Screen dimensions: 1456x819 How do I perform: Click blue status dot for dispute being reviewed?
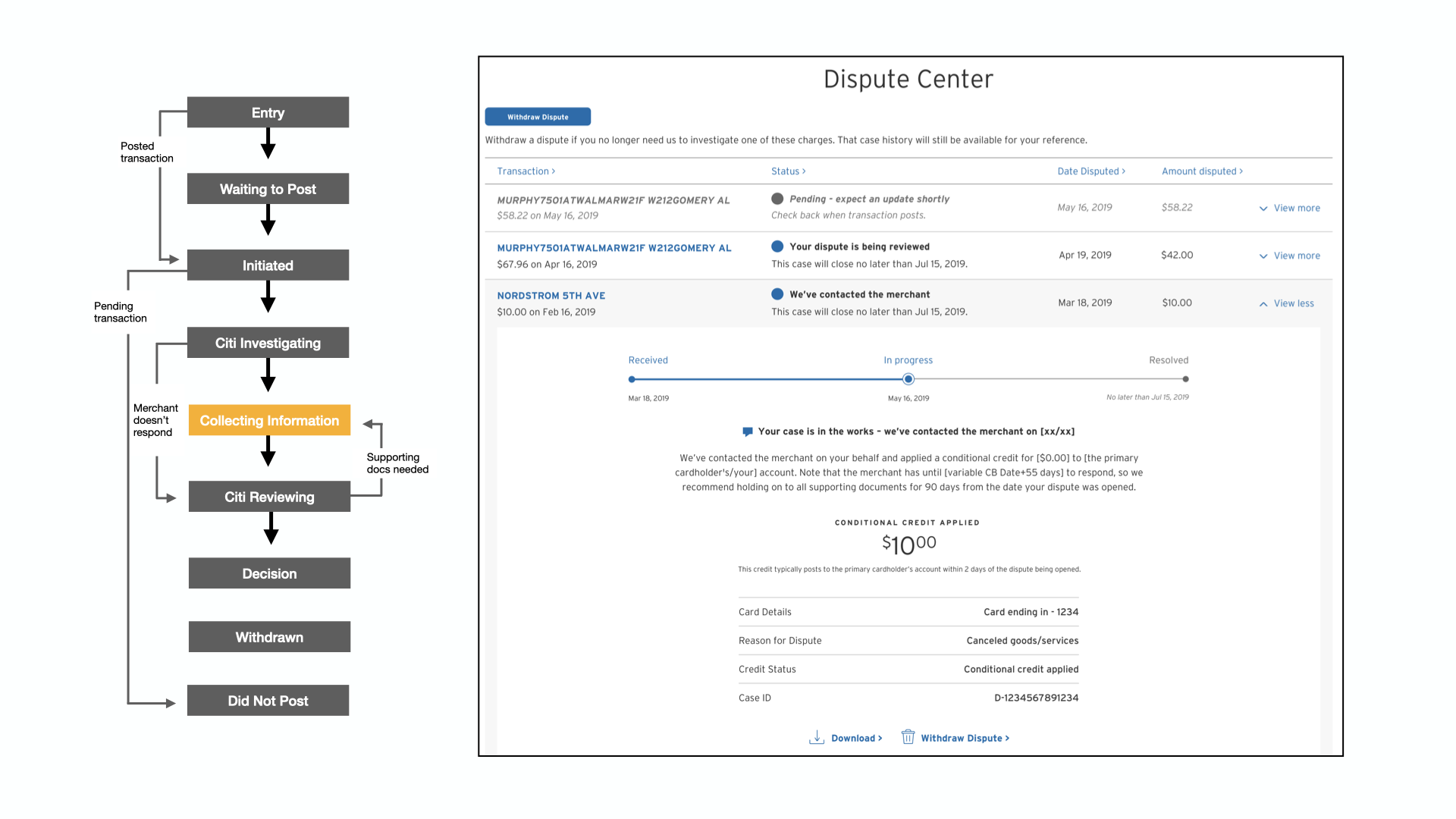click(x=777, y=246)
